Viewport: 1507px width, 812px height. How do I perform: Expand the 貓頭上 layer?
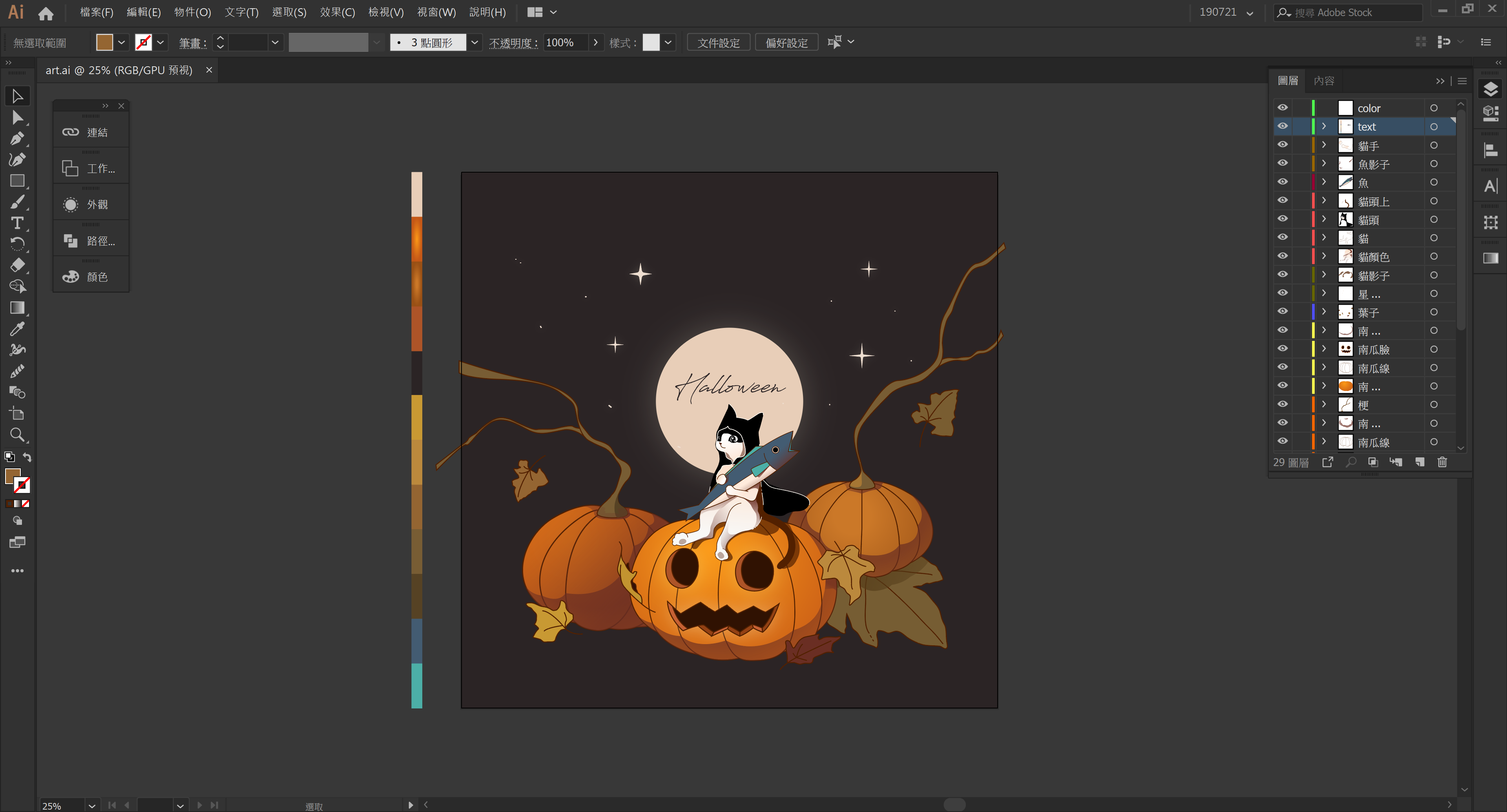[1324, 200]
